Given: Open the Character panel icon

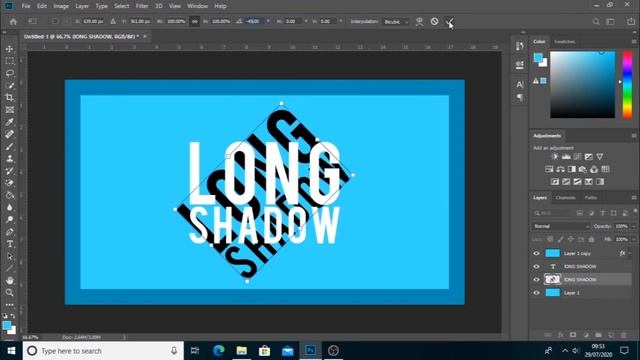Looking at the screenshot, I should [520, 84].
